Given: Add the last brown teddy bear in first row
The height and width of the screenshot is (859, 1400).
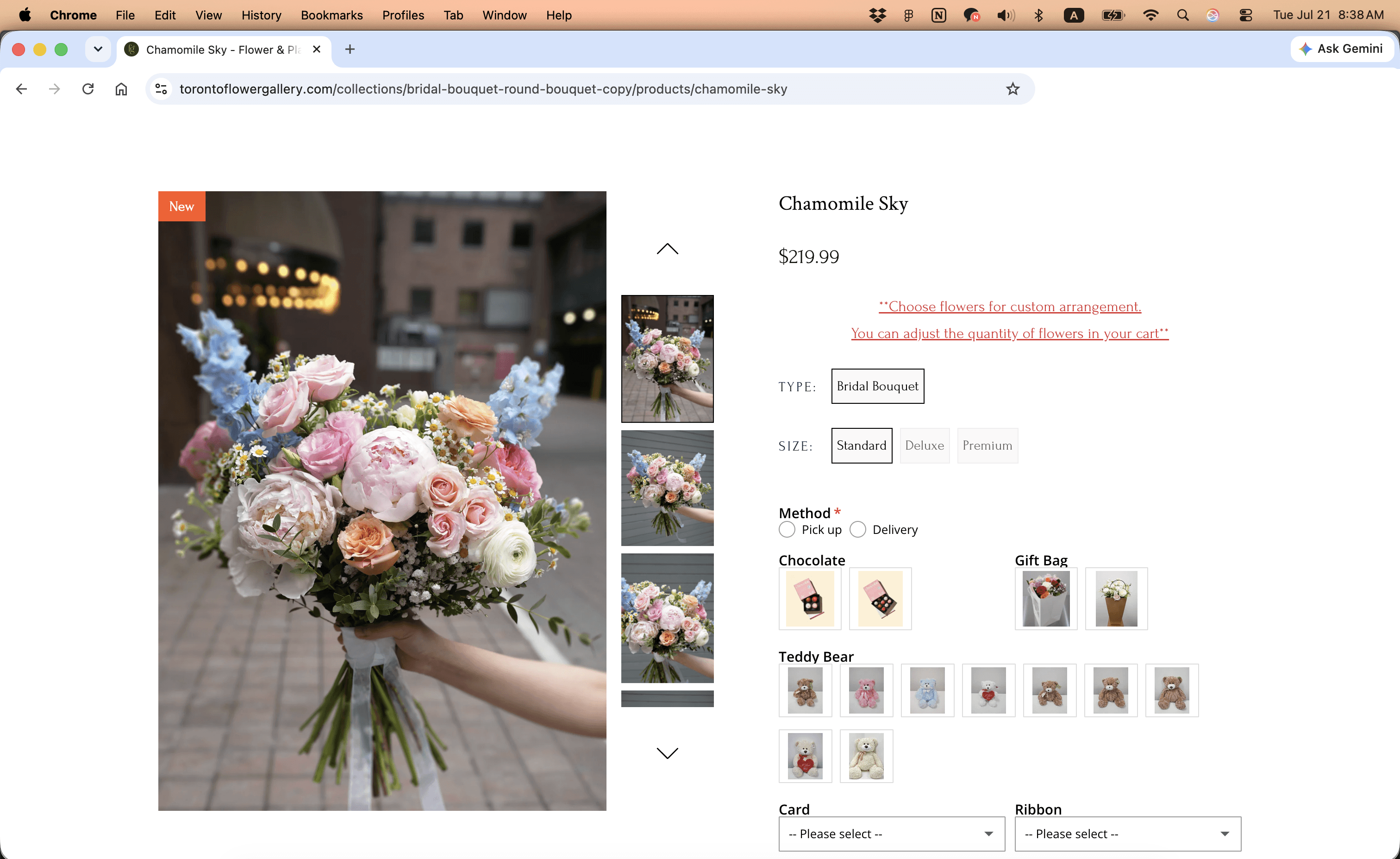Looking at the screenshot, I should (1172, 690).
